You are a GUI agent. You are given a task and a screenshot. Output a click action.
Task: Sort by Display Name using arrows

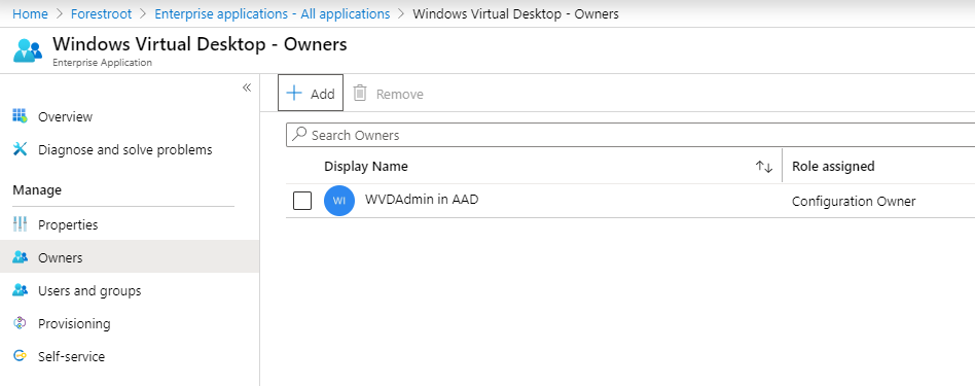[764, 167]
